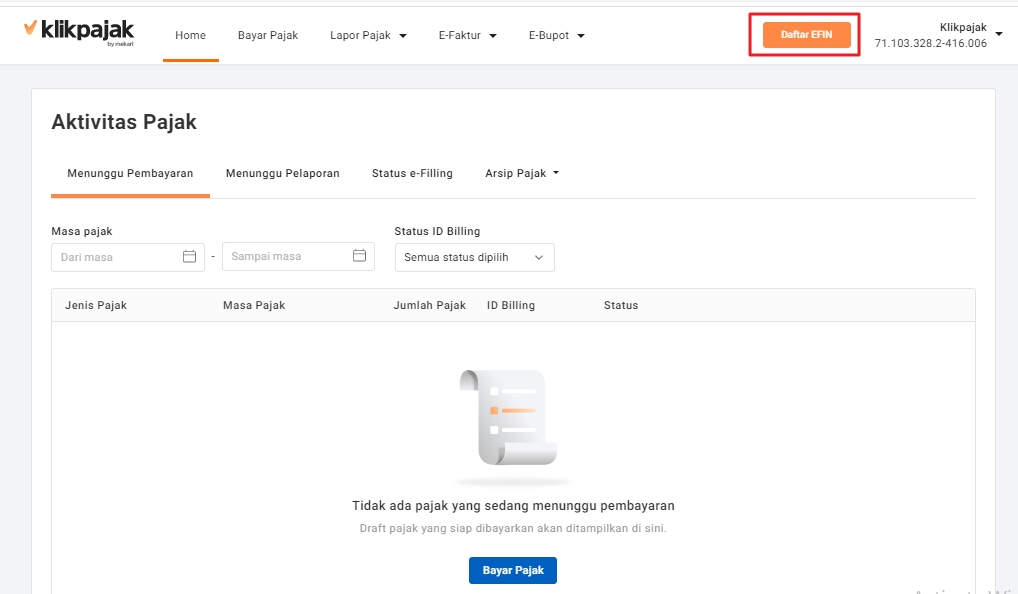Click Jenis Pajak column header
Viewport: 1018px width, 594px height.
[96, 305]
